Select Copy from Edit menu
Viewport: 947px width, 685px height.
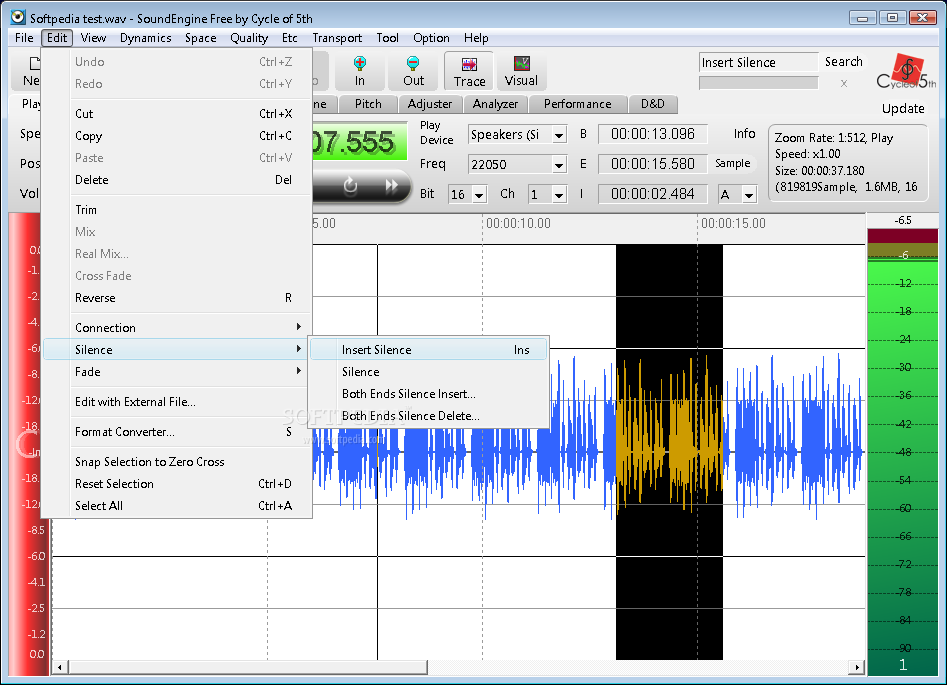click(178, 136)
